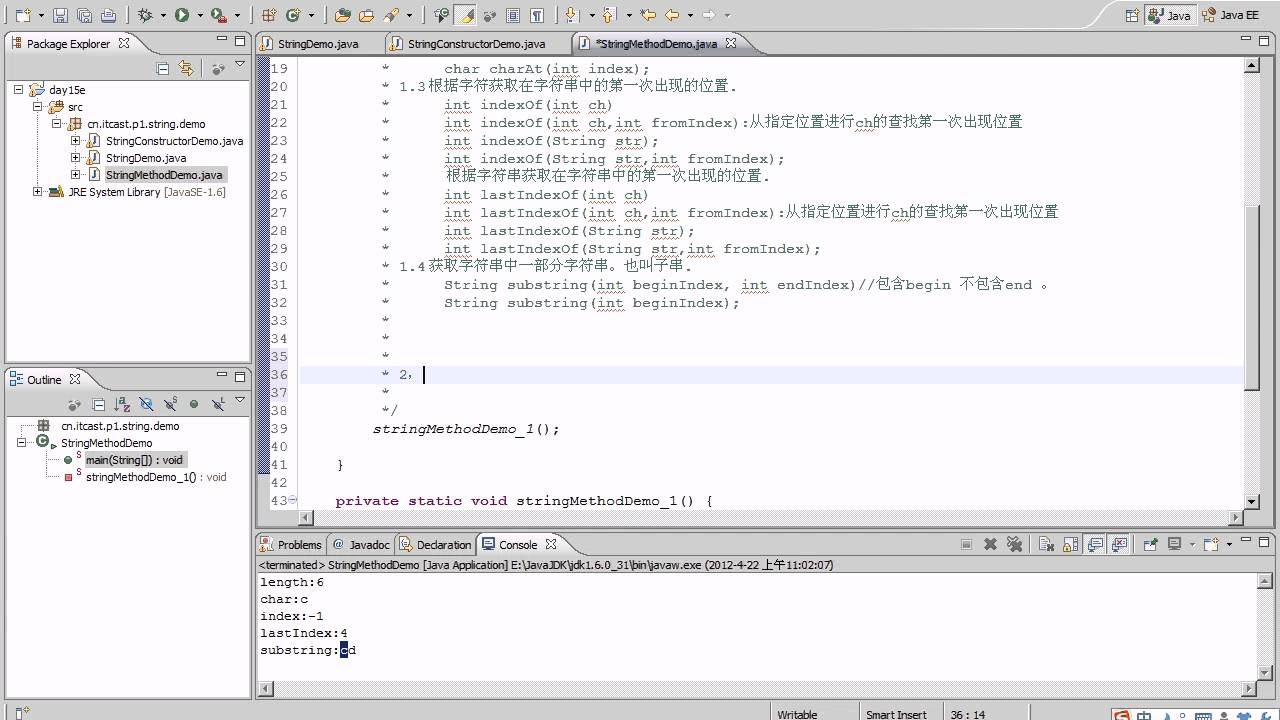1280x720 pixels.
Task: Start debugging with the bug icon
Action: [145, 15]
